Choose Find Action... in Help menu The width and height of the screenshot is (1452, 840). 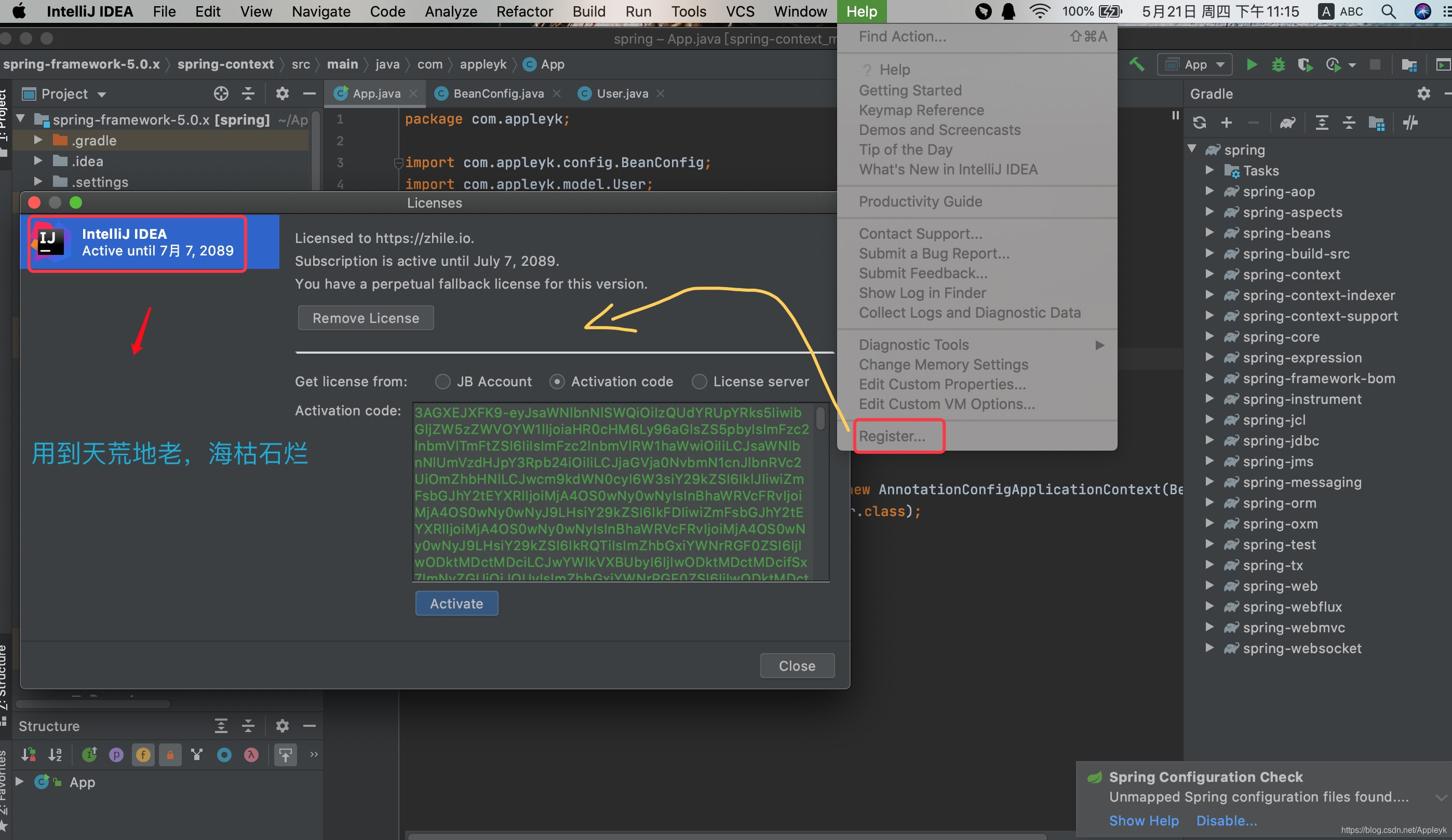[977, 36]
